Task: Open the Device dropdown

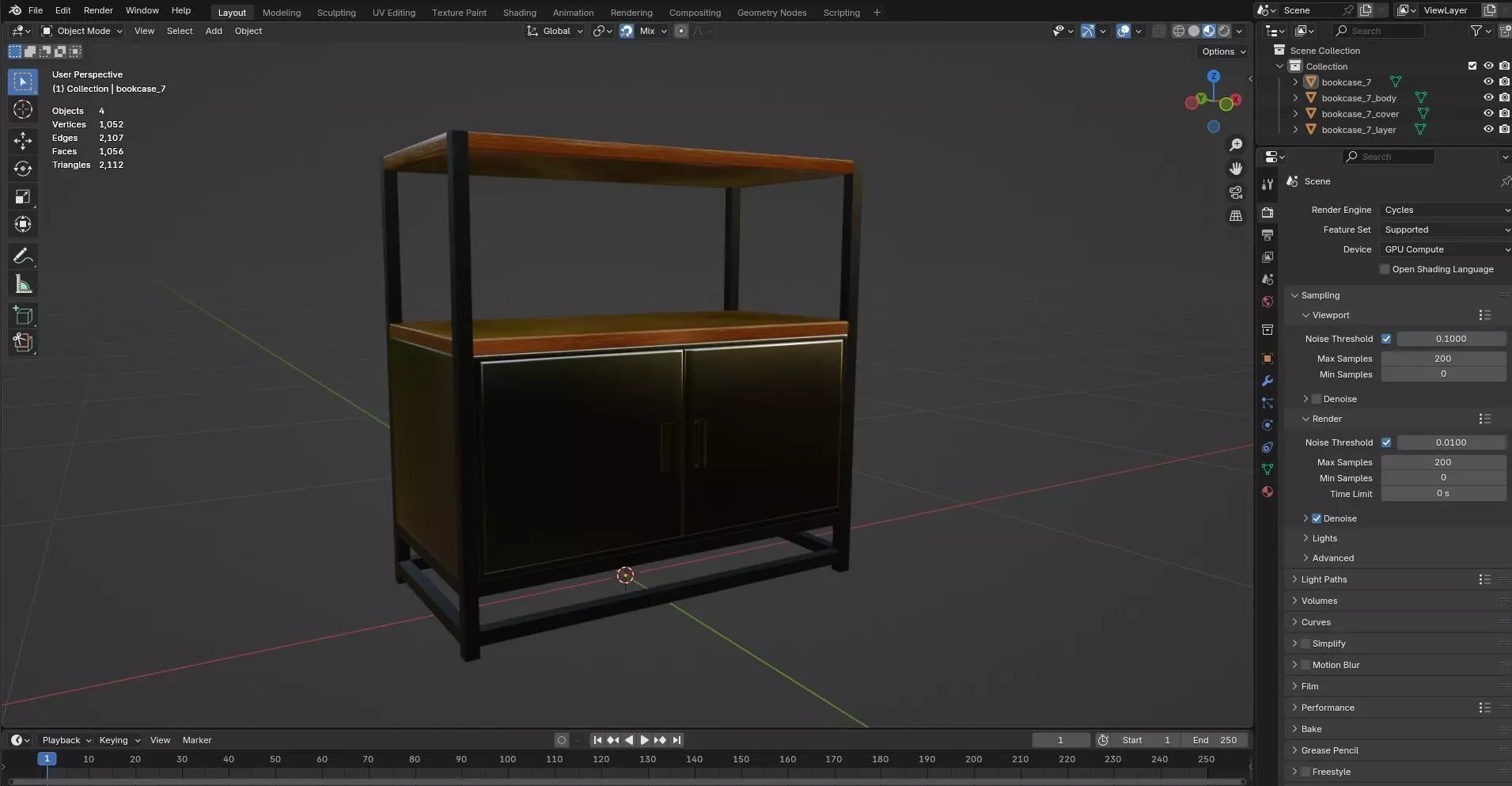Action: [1446, 249]
